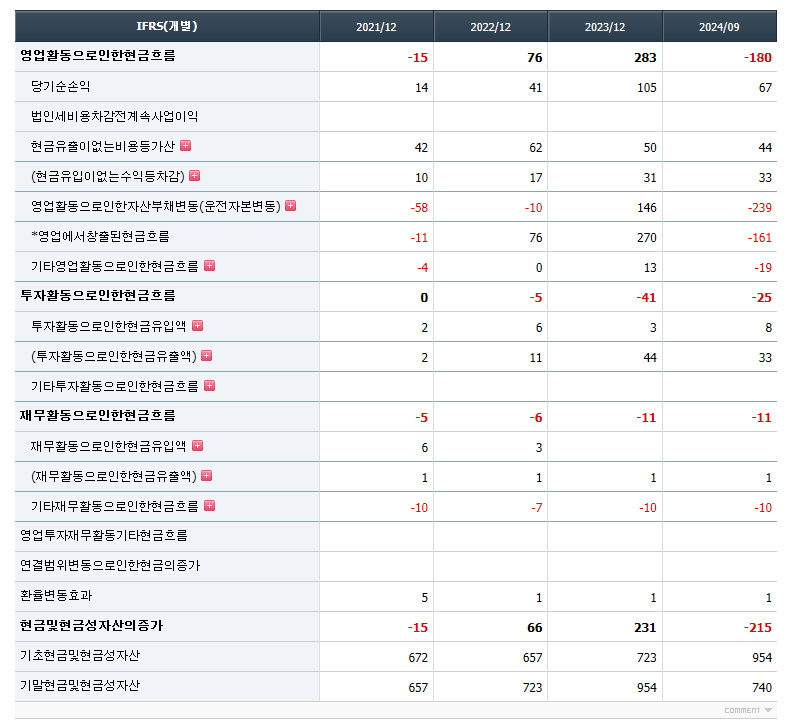Click the -239 working capital change value
787x726 pixels.
(x=759, y=208)
